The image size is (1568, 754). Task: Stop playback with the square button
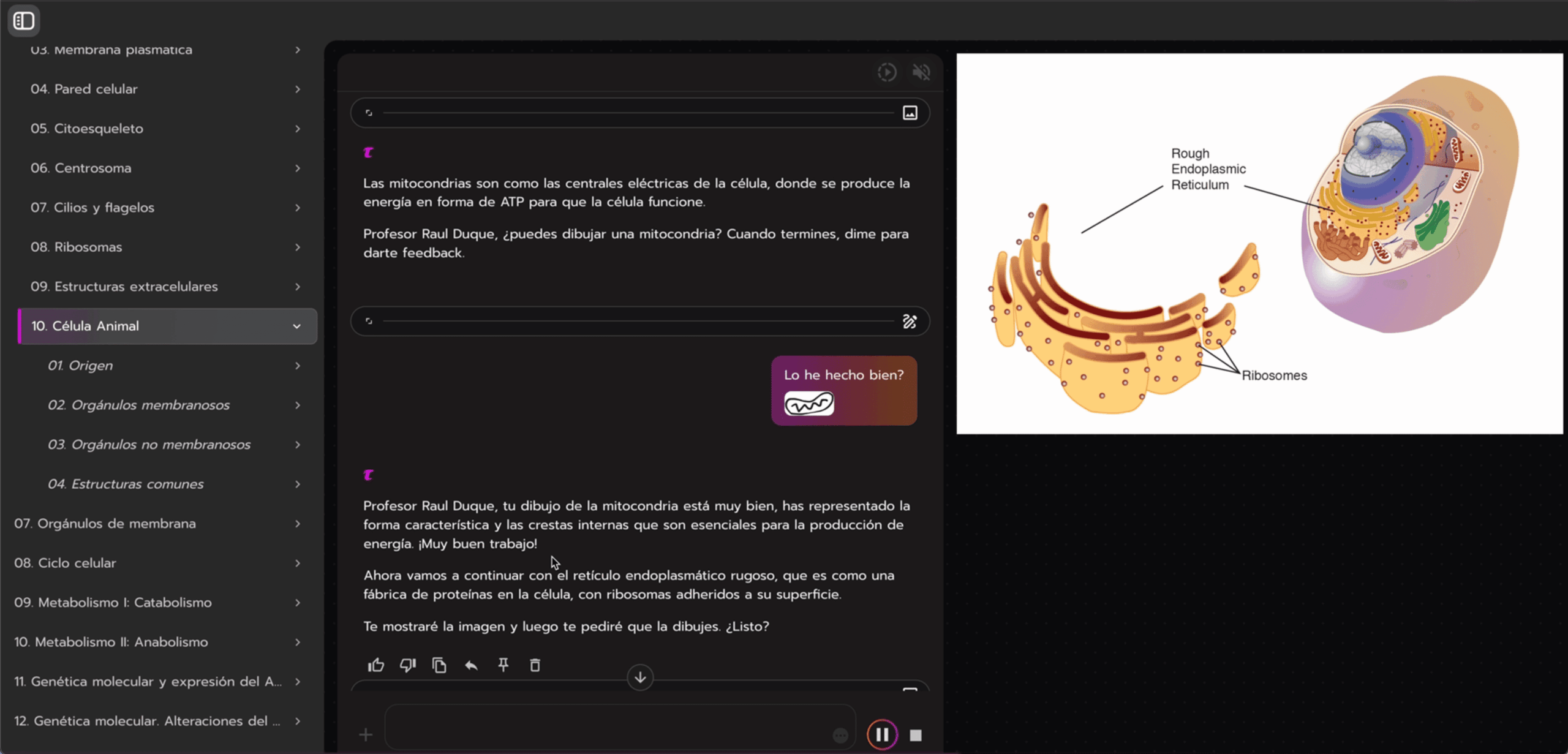tap(916, 735)
